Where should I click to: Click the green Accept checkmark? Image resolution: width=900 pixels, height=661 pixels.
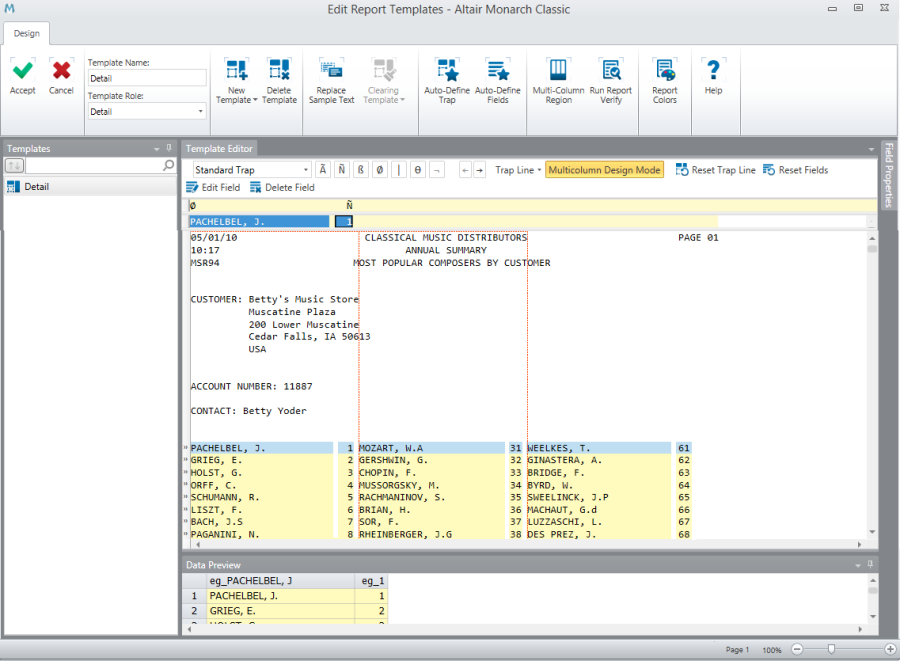(22, 71)
